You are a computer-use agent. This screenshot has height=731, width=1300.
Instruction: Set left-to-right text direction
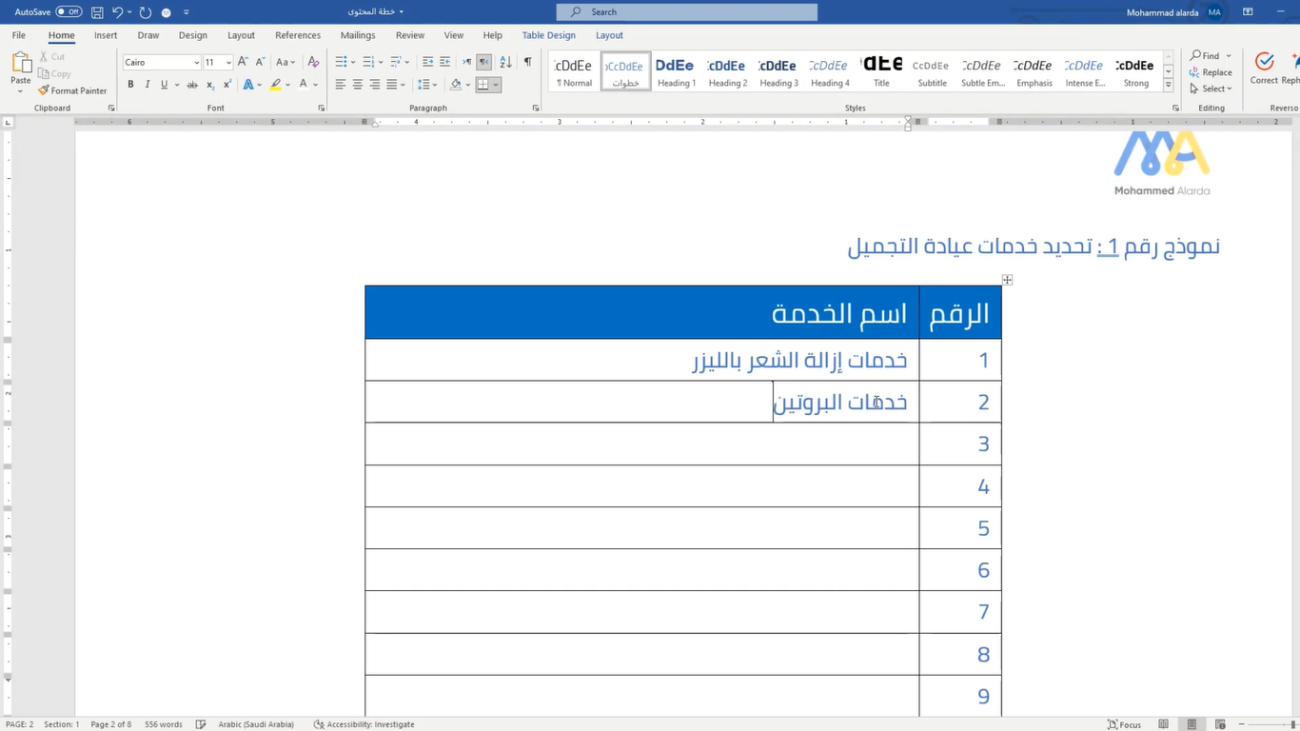click(467, 62)
